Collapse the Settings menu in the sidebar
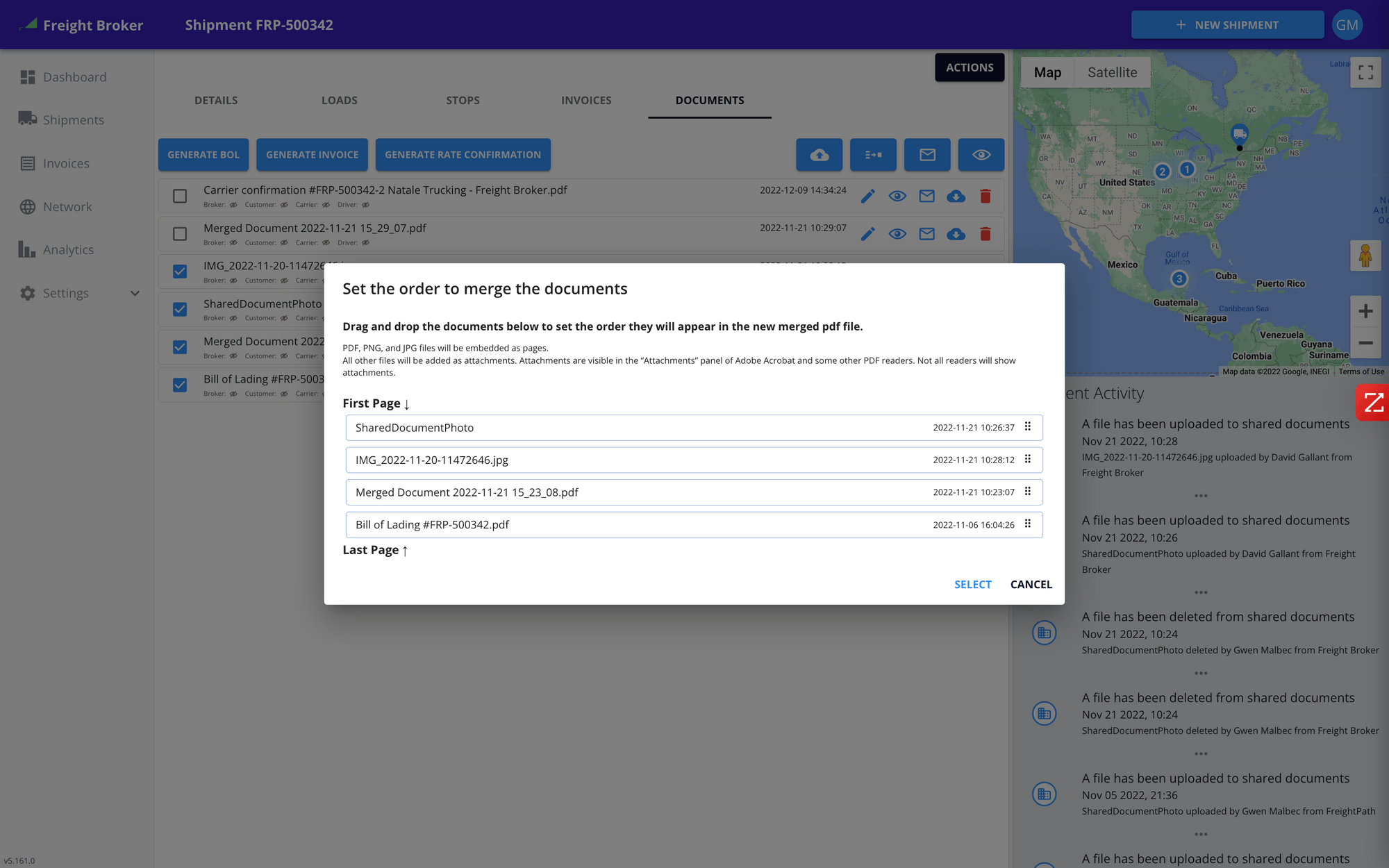The height and width of the screenshot is (868, 1389). (135, 293)
